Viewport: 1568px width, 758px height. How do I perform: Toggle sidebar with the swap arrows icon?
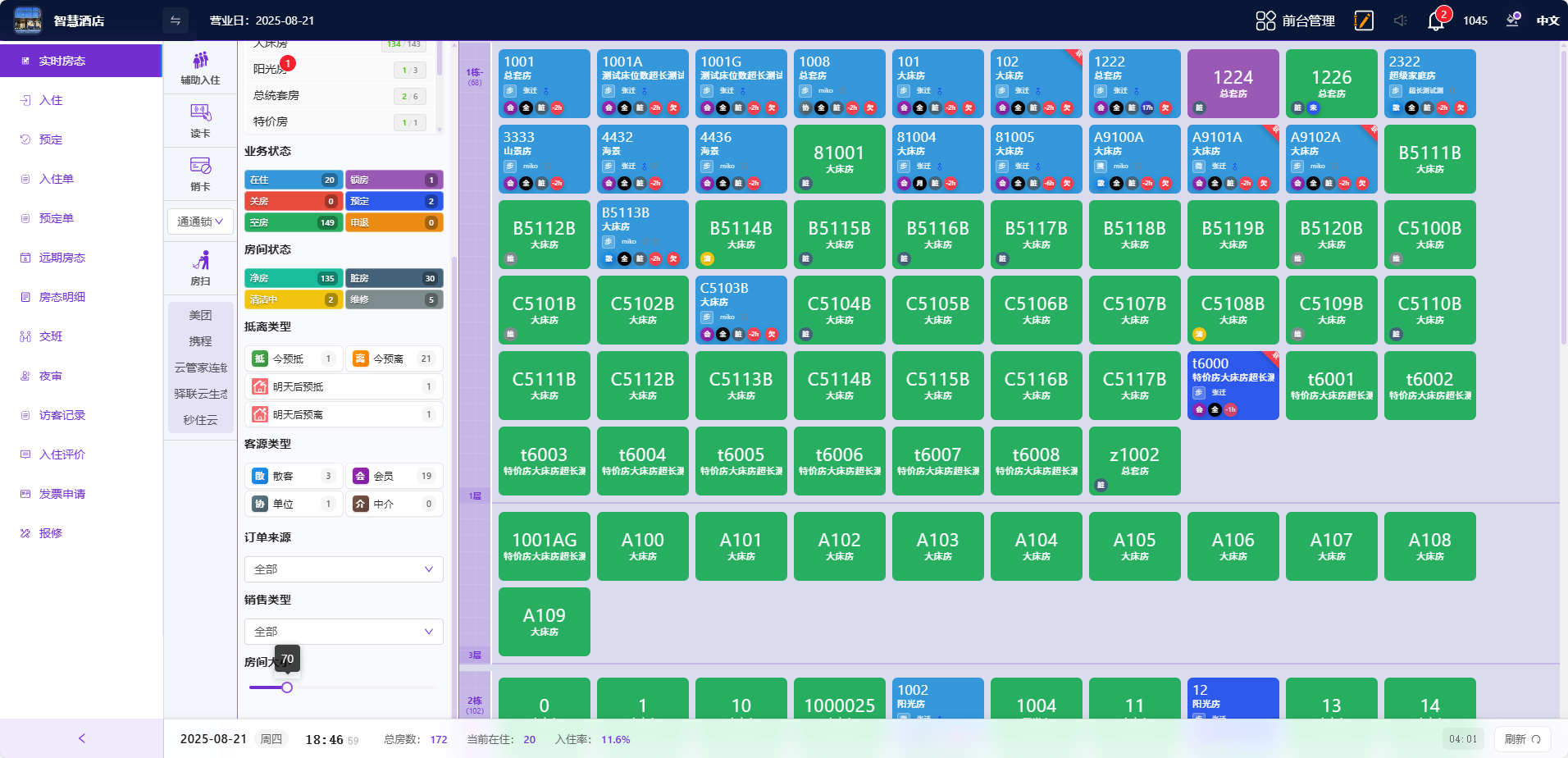point(175,21)
